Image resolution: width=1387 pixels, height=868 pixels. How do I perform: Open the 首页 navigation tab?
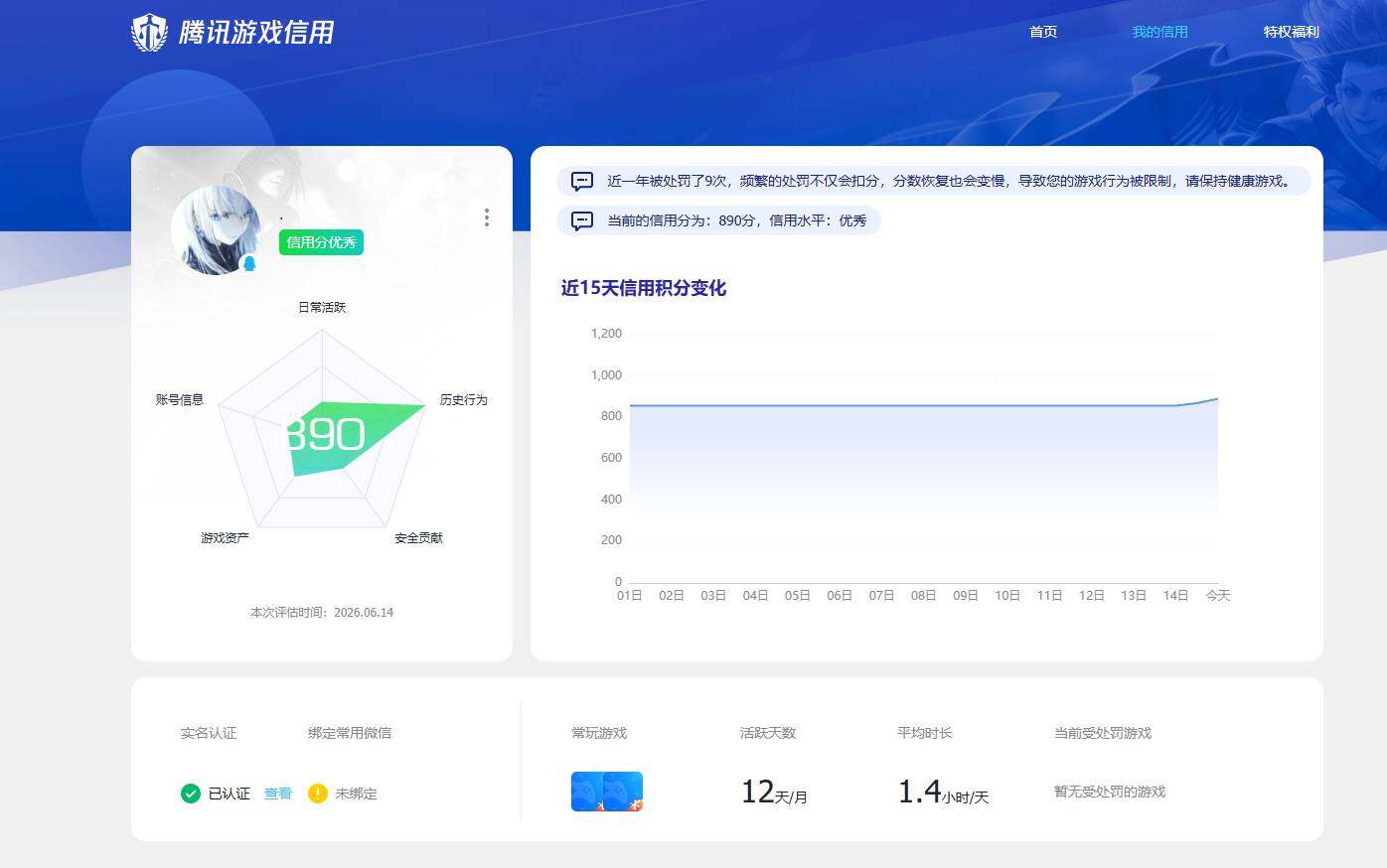pyautogui.click(x=1043, y=32)
